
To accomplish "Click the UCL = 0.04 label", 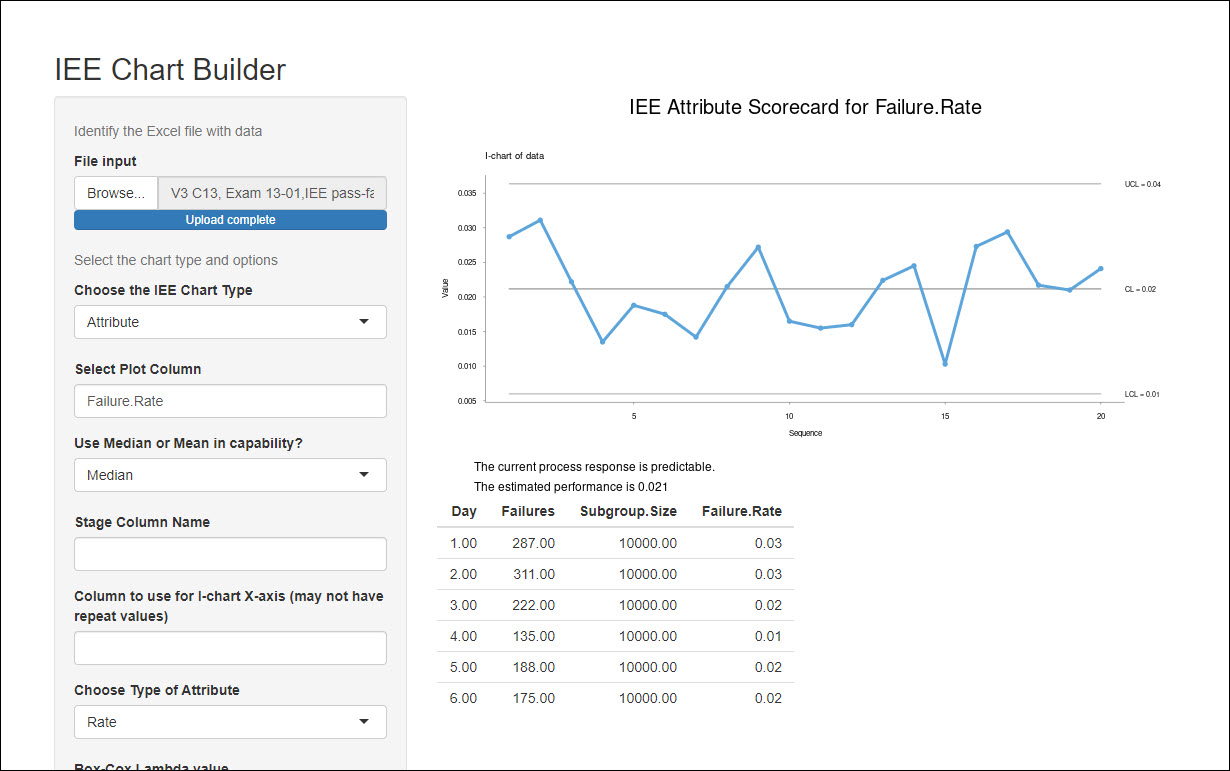I will (1142, 185).
